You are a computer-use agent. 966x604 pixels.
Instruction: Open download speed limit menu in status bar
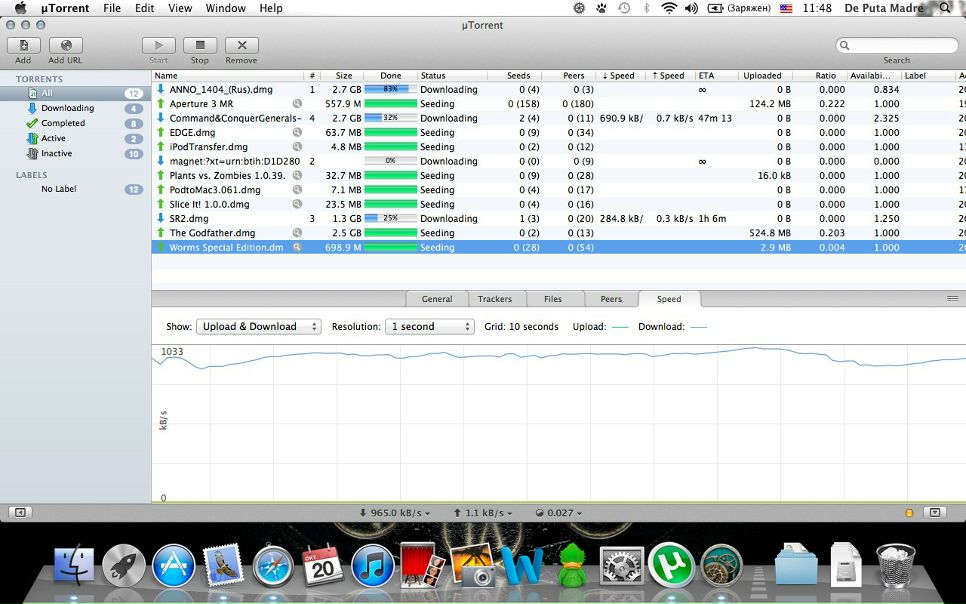395,513
